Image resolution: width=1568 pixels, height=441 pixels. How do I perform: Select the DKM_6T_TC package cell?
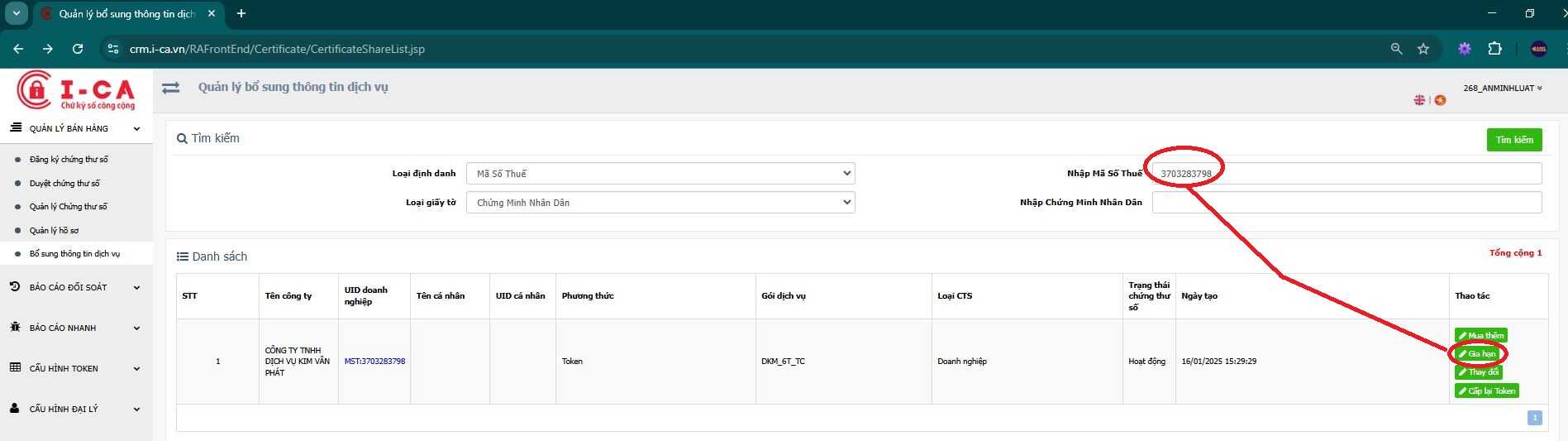coord(843,362)
